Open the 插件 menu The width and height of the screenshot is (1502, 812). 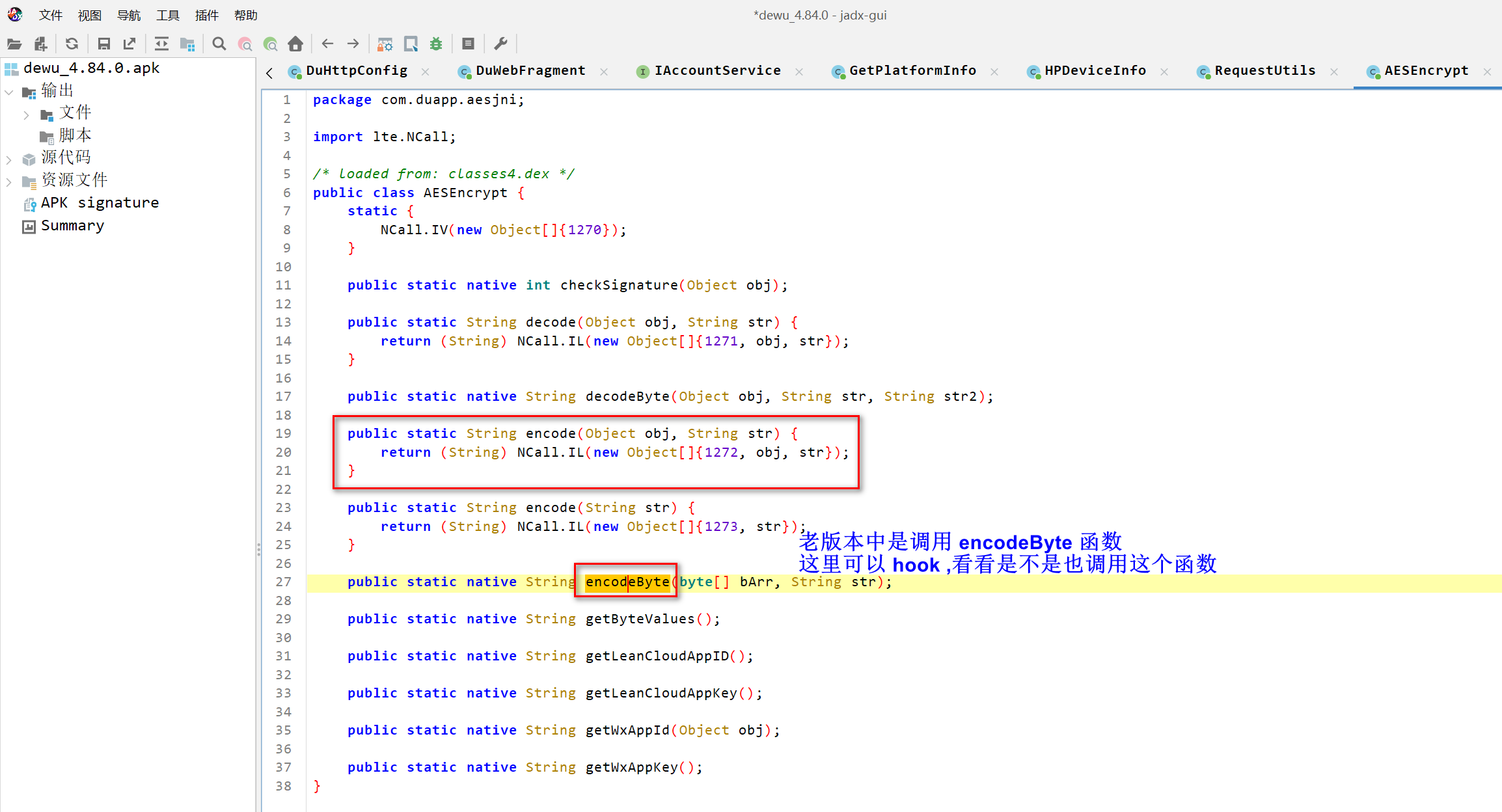pos(206,15)
